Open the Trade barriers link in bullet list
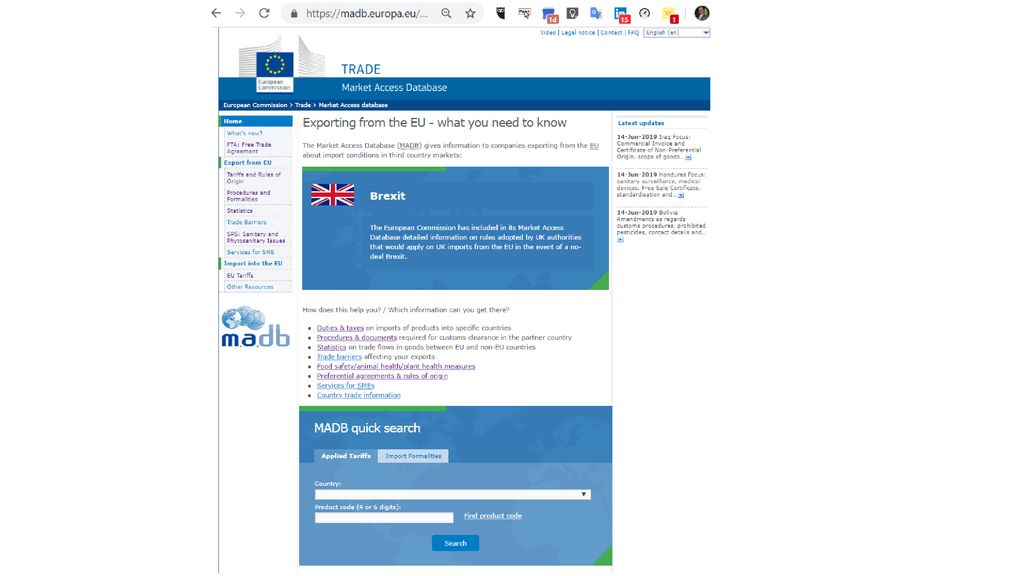The width and height of the screenshot is (1024, 576). click(x=339, y=357)
